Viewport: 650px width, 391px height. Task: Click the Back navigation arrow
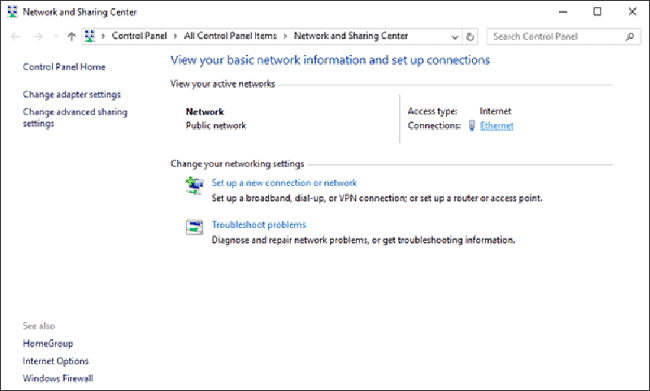pyautogui.click(x=15, y=36)
